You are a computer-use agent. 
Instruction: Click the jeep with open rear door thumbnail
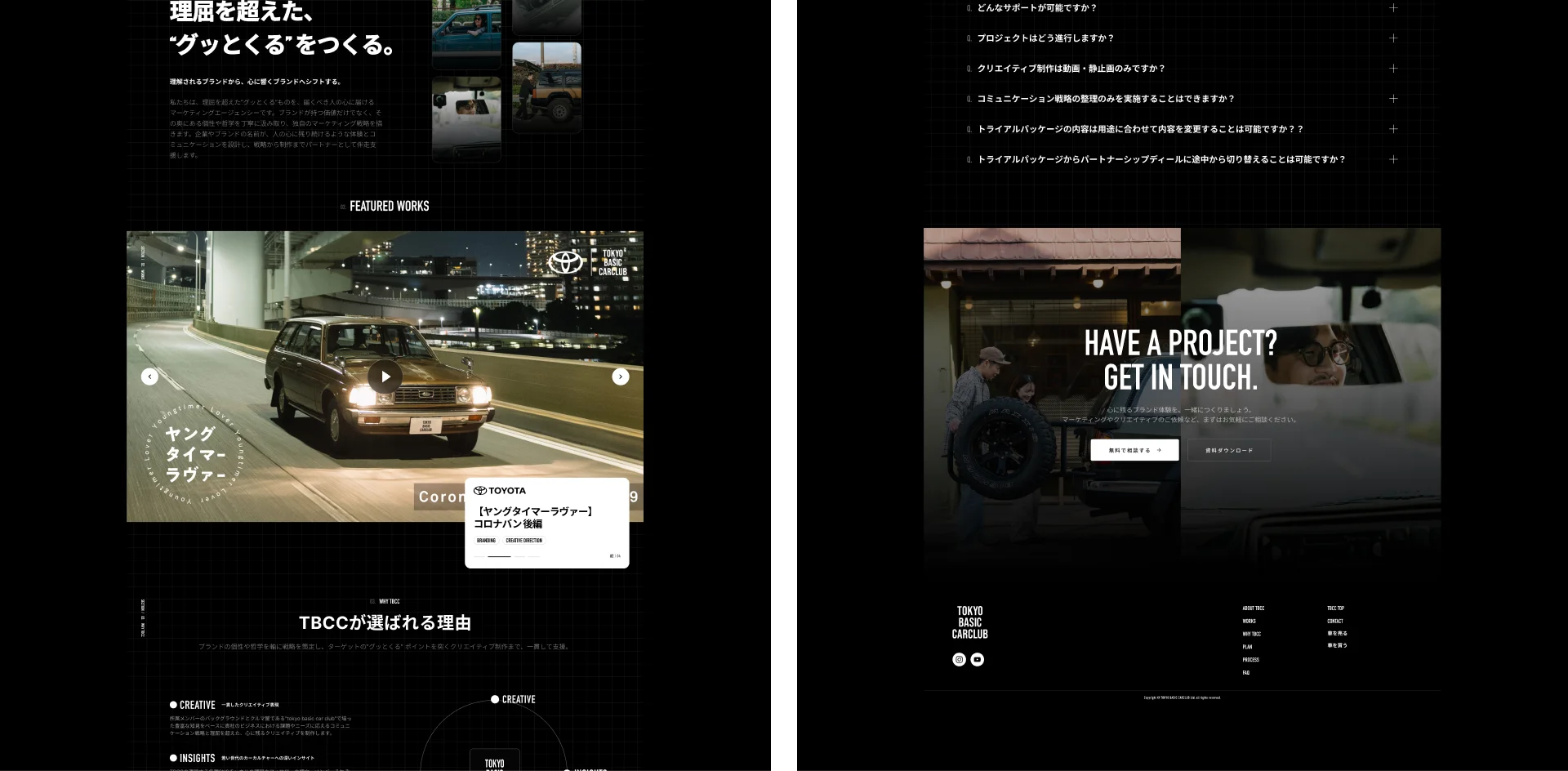point(546,87)
